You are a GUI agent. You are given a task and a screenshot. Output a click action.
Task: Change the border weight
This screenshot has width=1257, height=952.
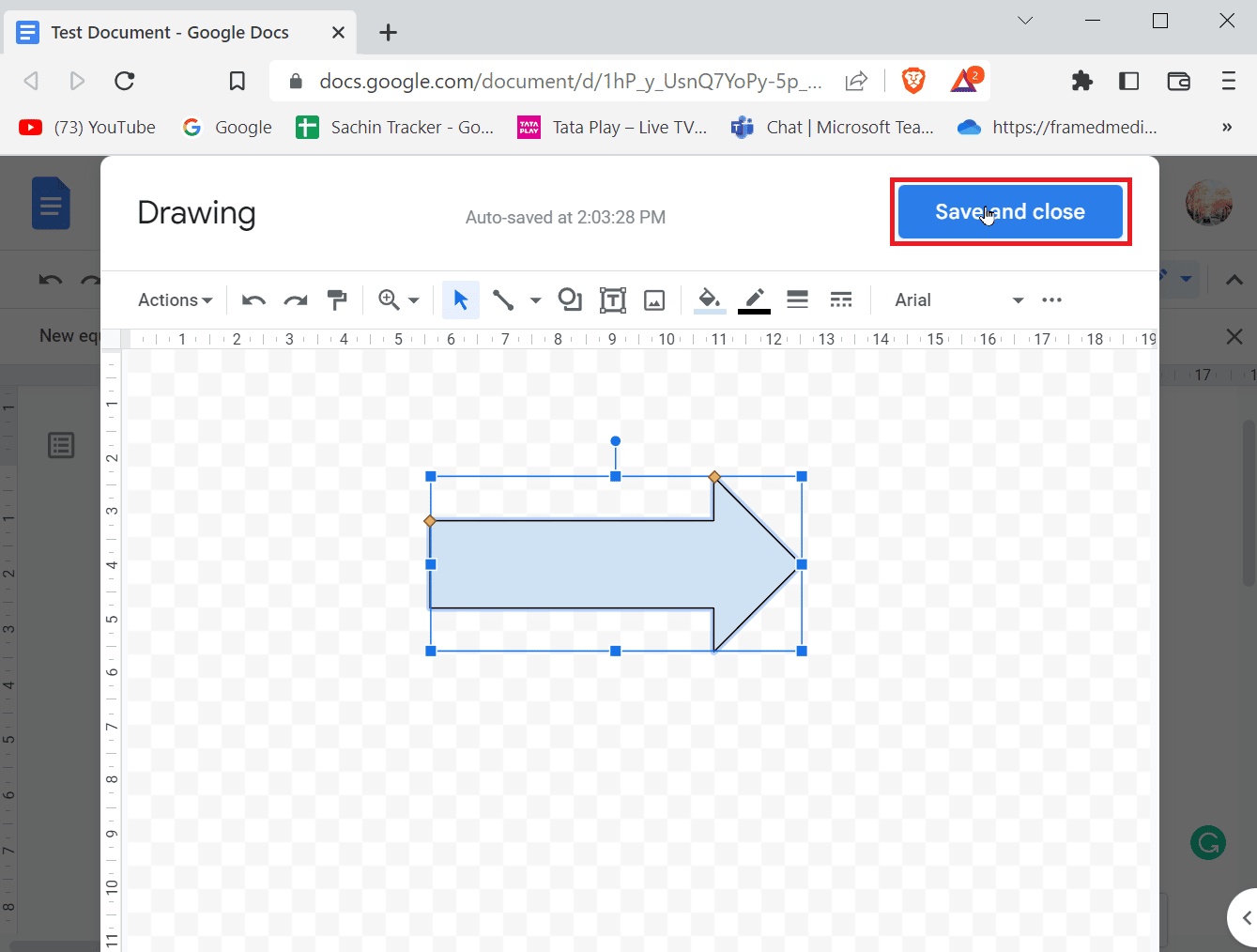coord(797,299)
